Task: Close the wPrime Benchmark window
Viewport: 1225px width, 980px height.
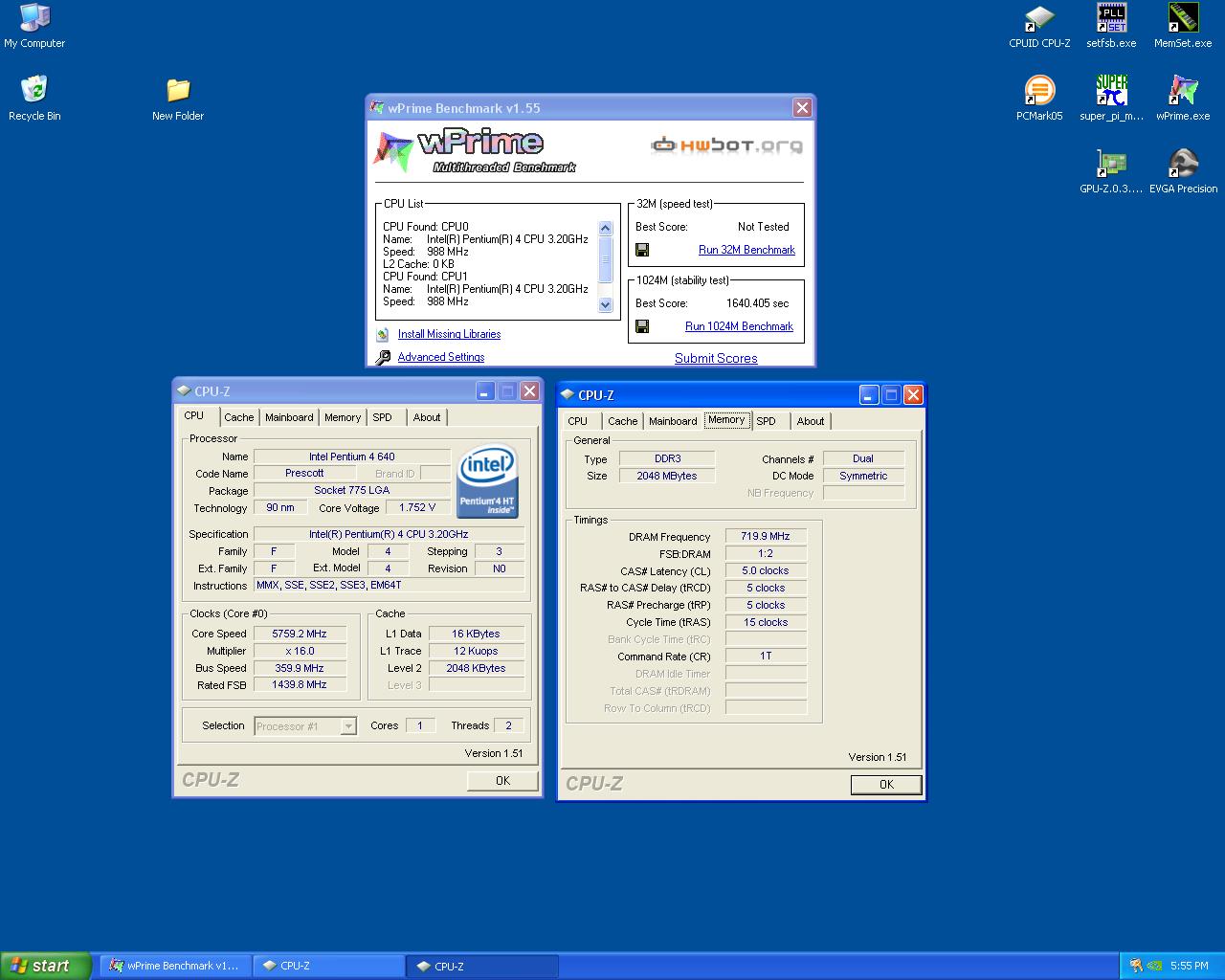Action: point(802,108)
